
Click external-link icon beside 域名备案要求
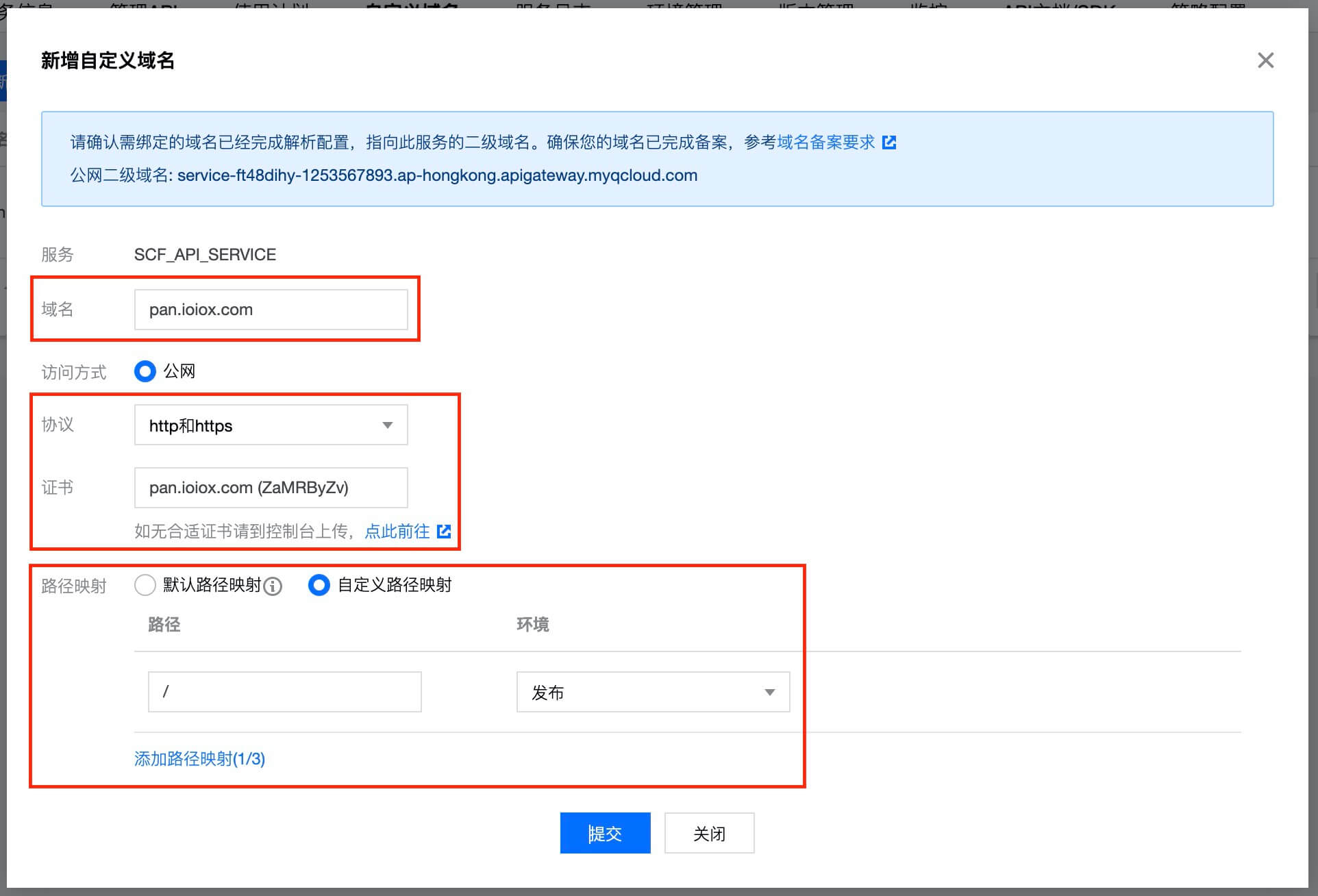889,142
